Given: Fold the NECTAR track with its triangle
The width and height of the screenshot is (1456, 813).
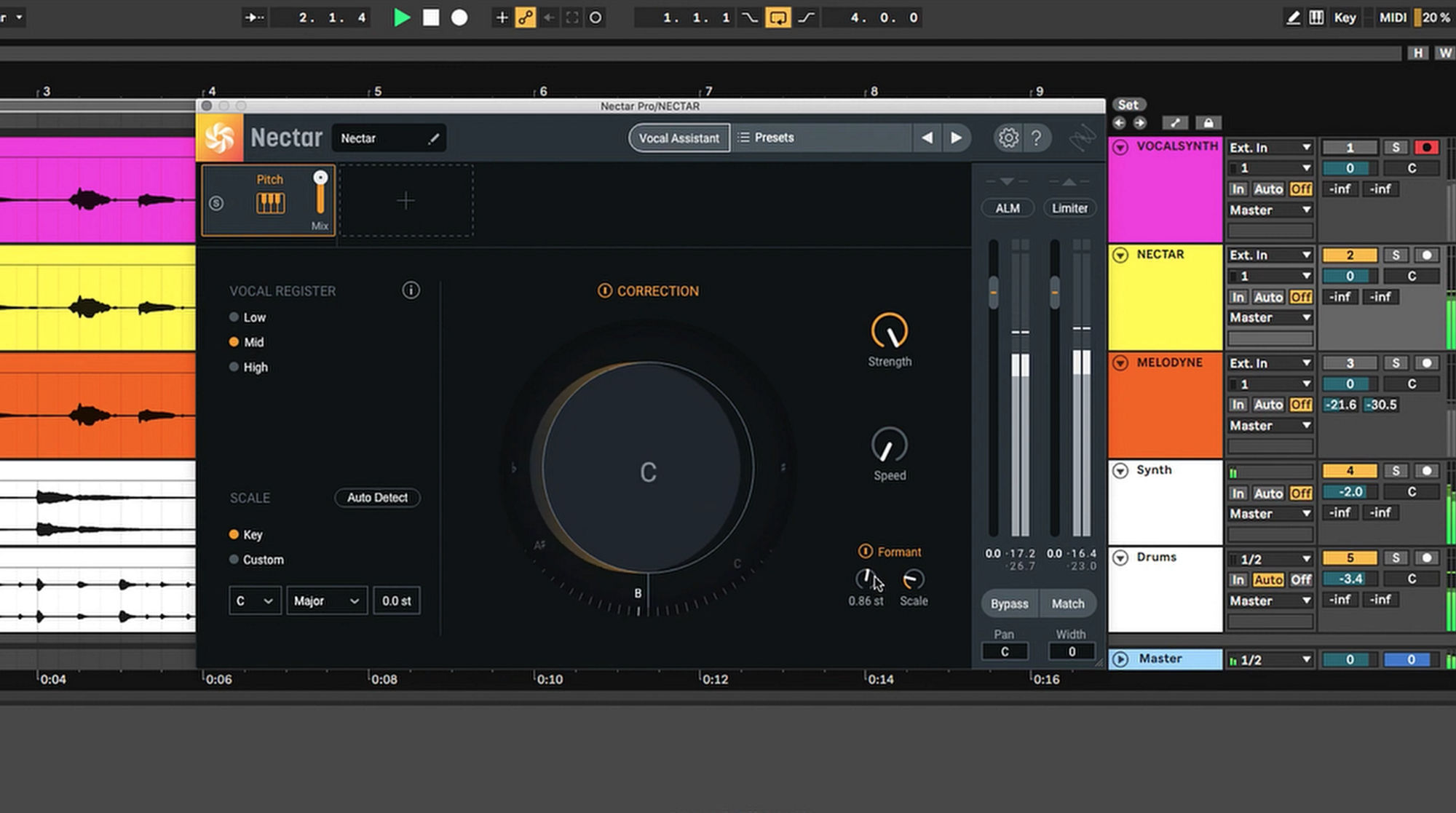Looking at the screenshot, I should point(1120,255).
